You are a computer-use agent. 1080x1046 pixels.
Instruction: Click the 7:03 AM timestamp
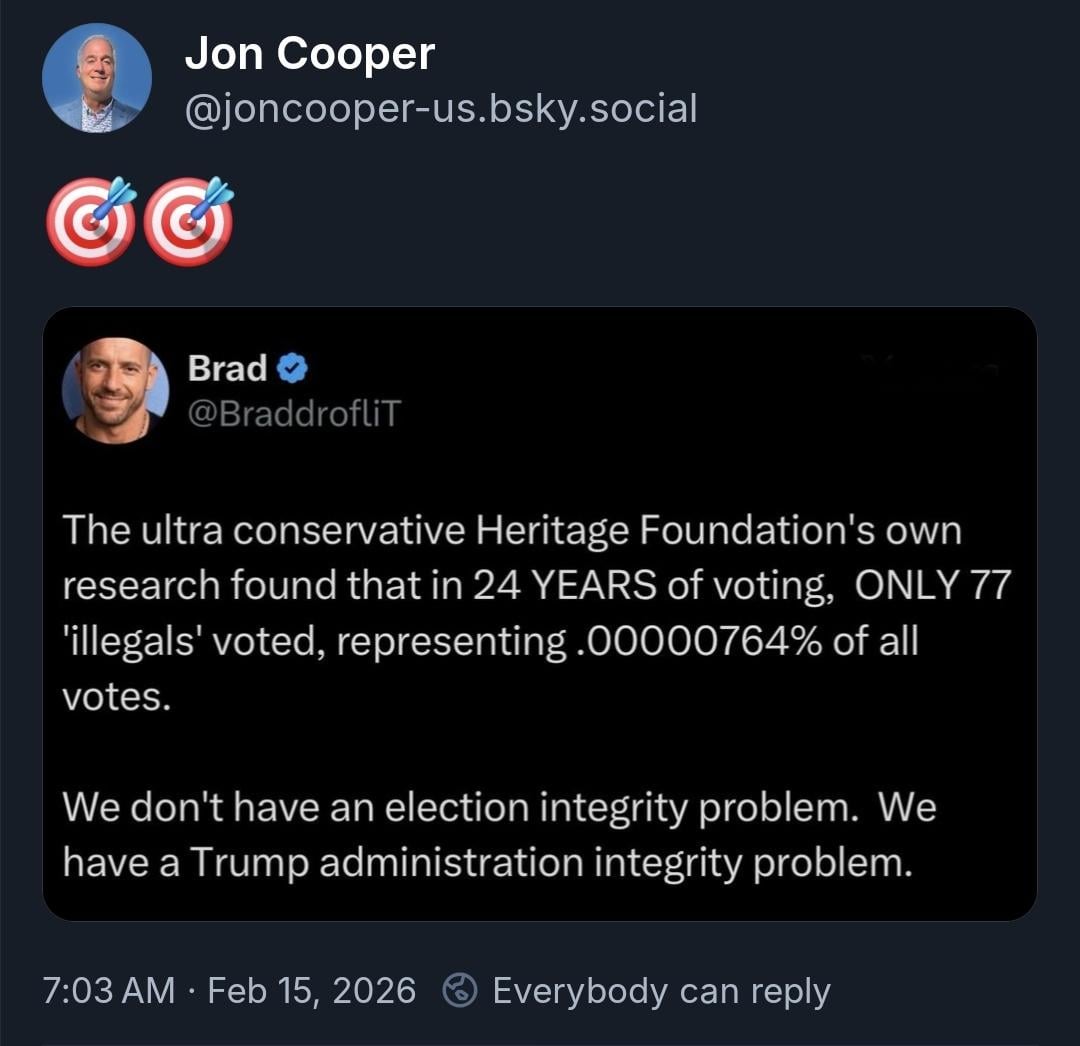point(109,991)
